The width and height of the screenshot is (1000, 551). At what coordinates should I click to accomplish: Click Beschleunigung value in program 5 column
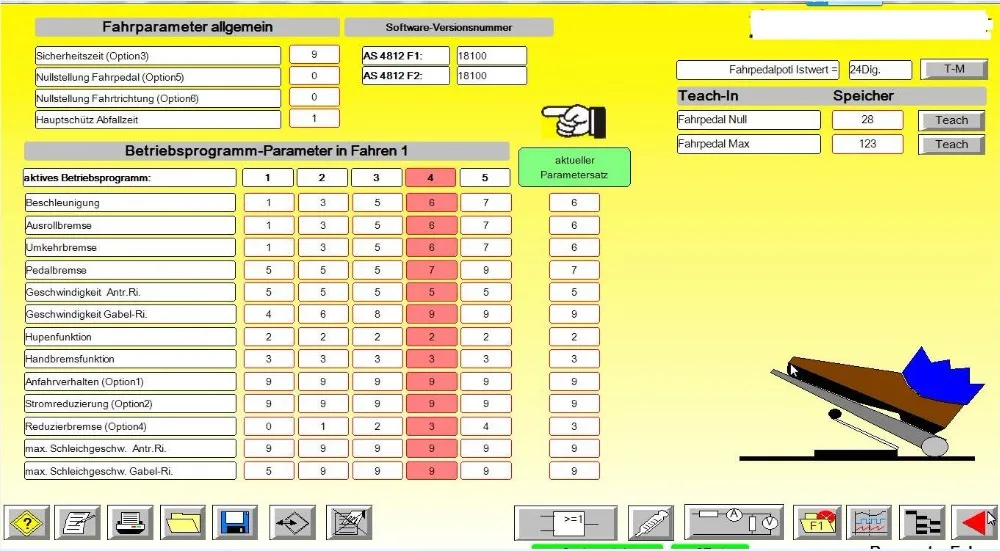[x=486, y=203]
